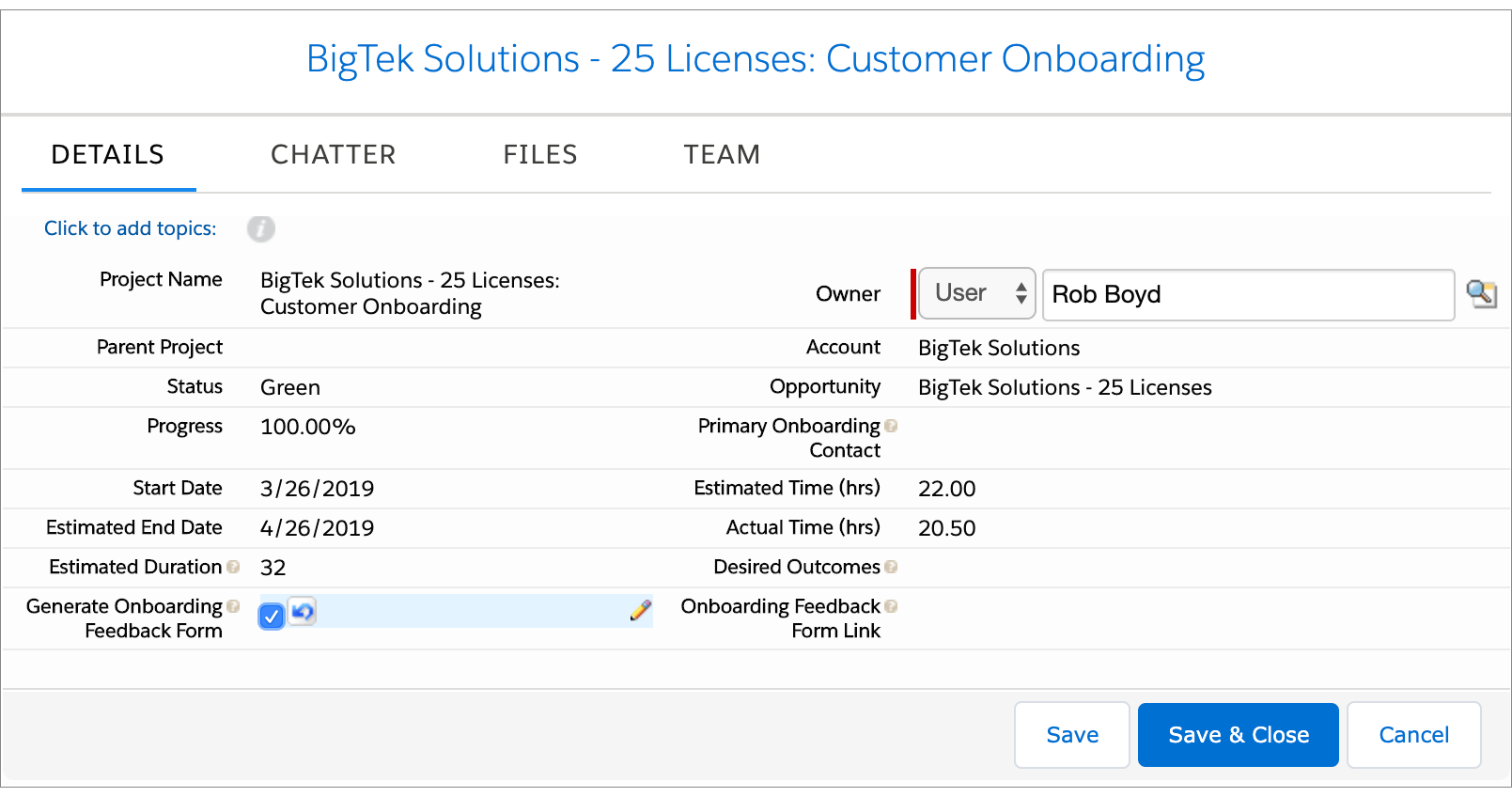Open help icon beside Primary Onboarding Contact
This screenshot has height=797, width=1512.
coord(891,426)
